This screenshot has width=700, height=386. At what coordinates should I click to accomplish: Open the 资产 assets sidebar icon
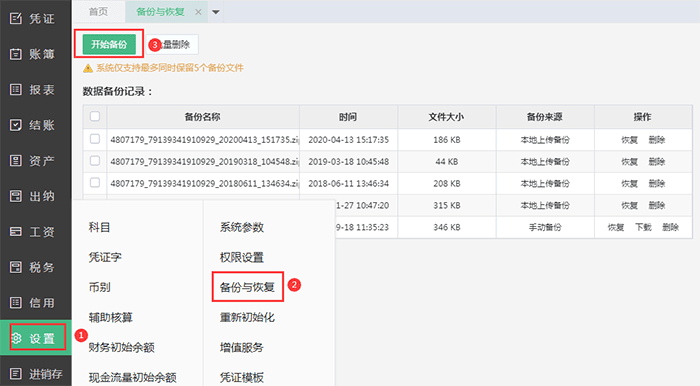pos(16,160)
